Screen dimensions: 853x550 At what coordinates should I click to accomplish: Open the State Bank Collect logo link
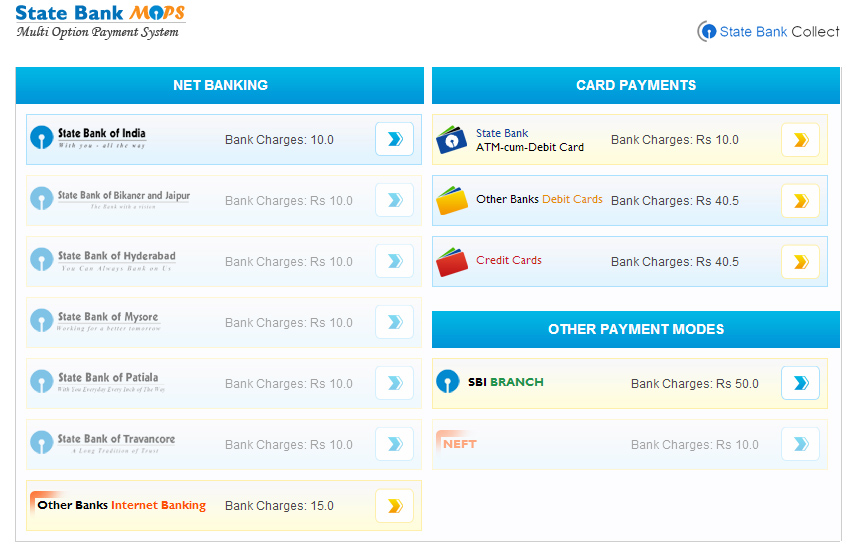point(768,32)
